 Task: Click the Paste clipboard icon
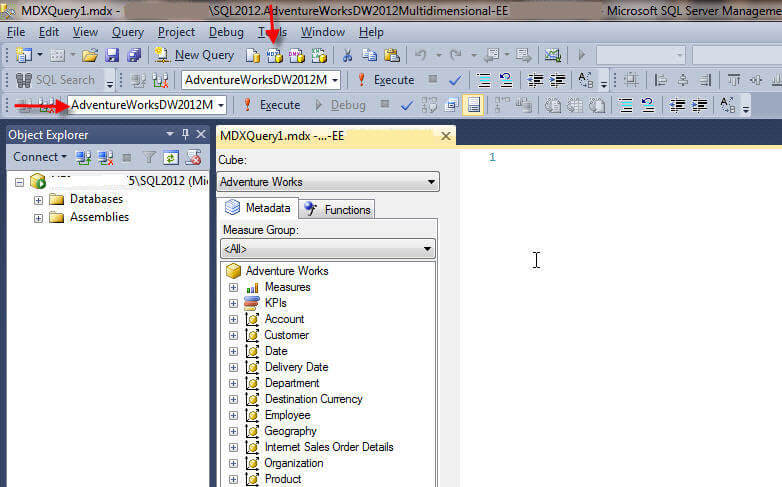392,55
